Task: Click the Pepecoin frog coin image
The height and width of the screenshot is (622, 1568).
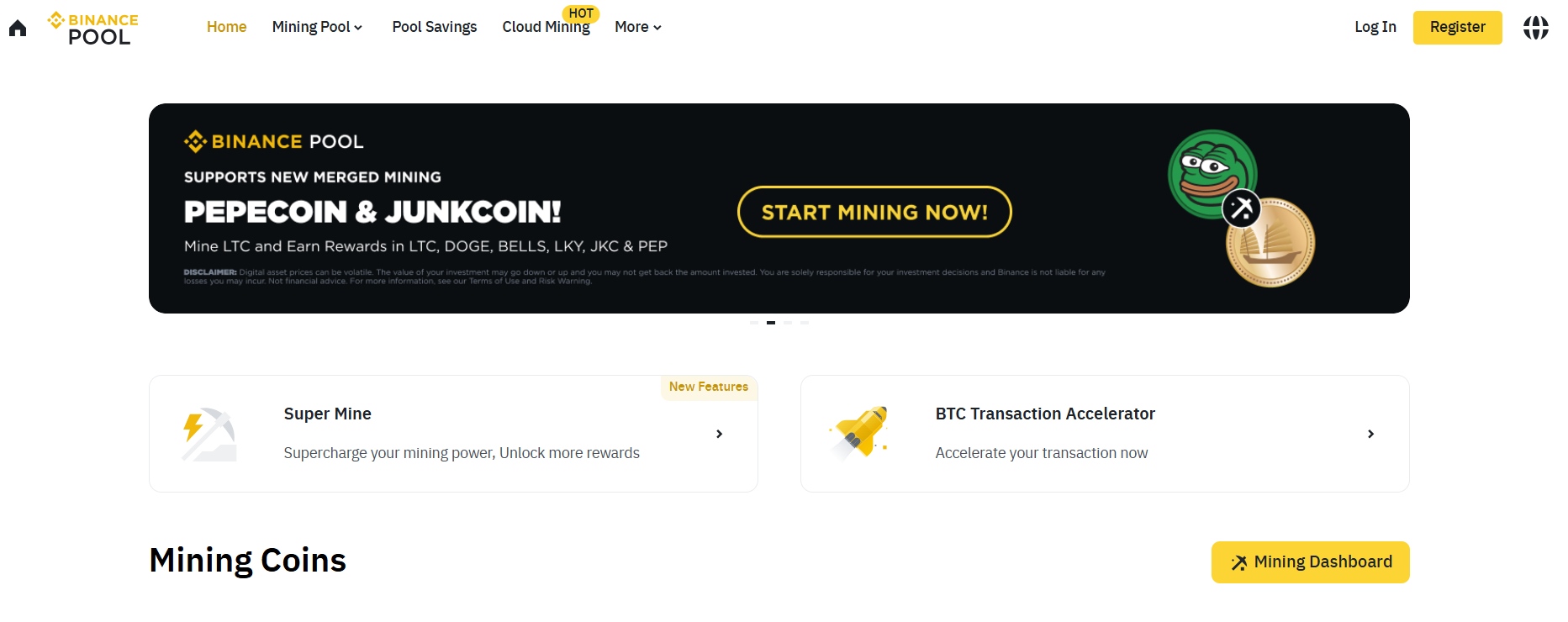Action: point(1212,174)
